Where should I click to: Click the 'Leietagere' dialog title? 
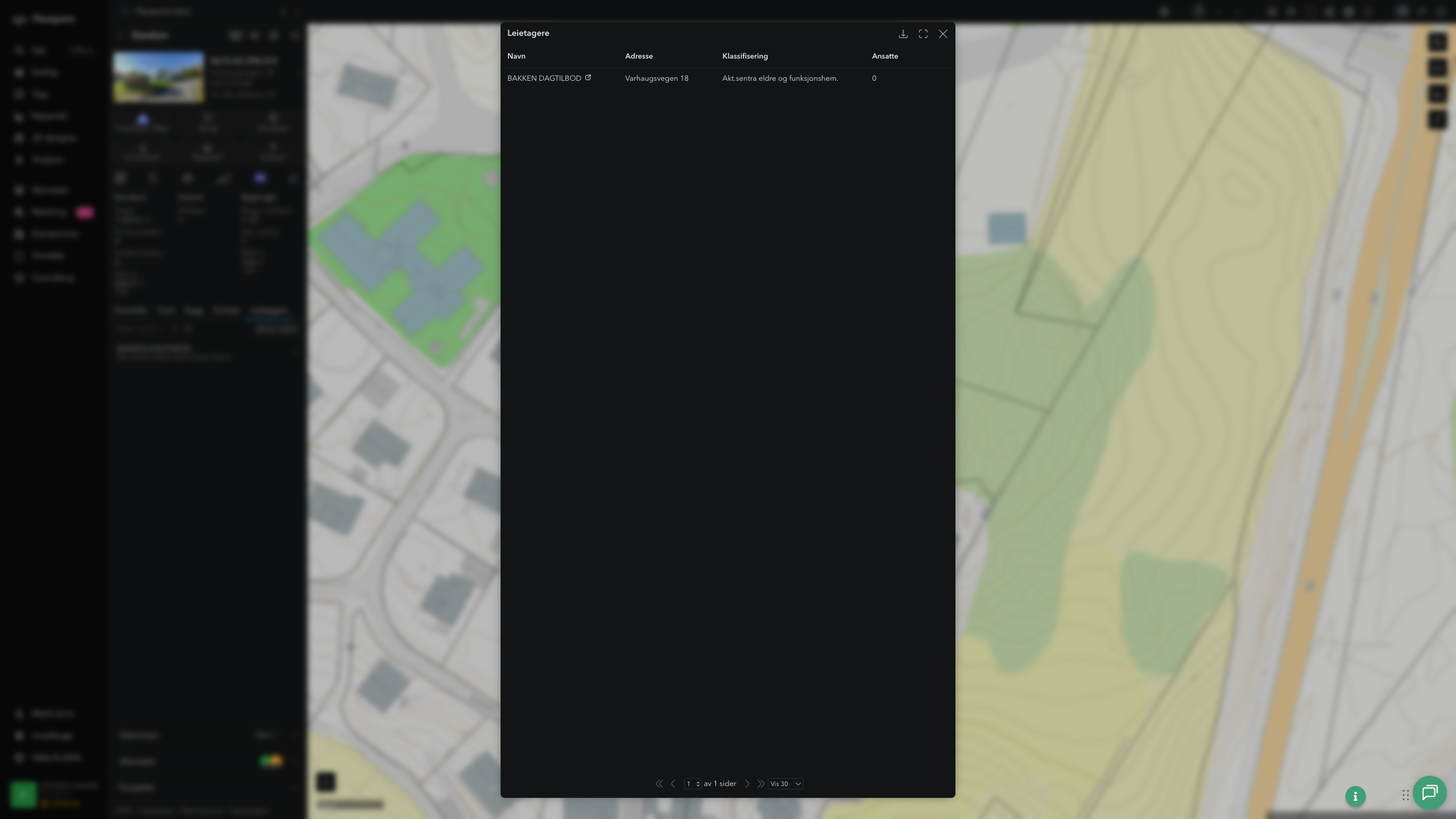pos(528,33)
